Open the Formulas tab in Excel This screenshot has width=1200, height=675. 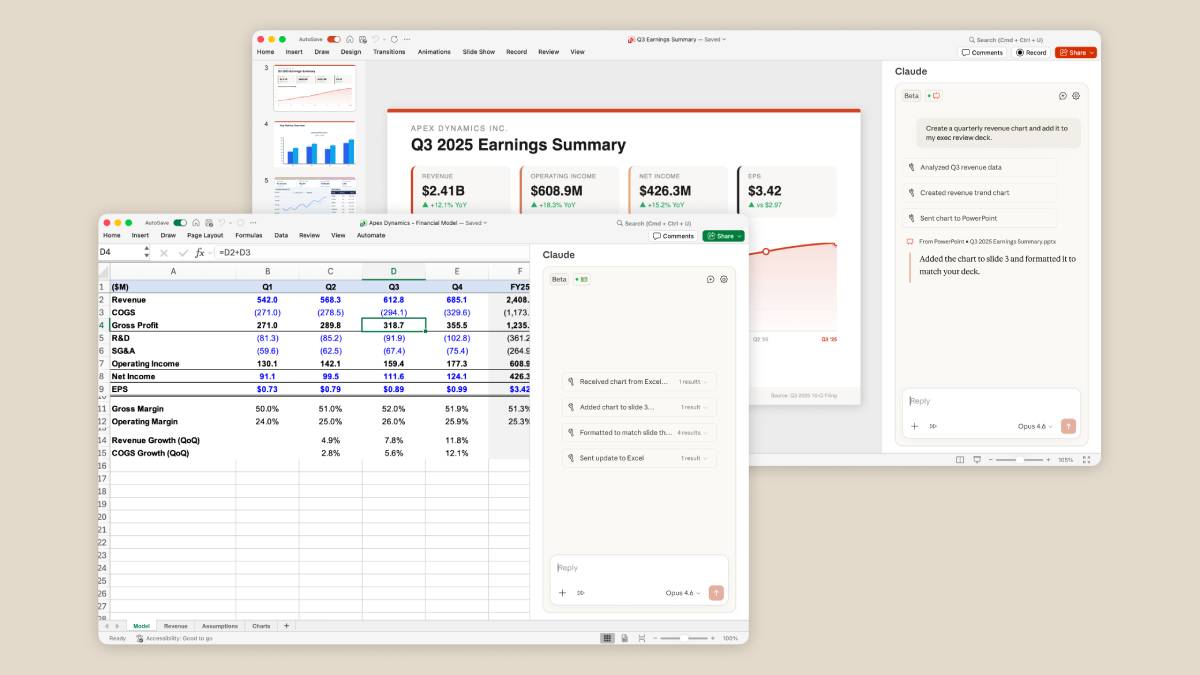coord(248,236)
